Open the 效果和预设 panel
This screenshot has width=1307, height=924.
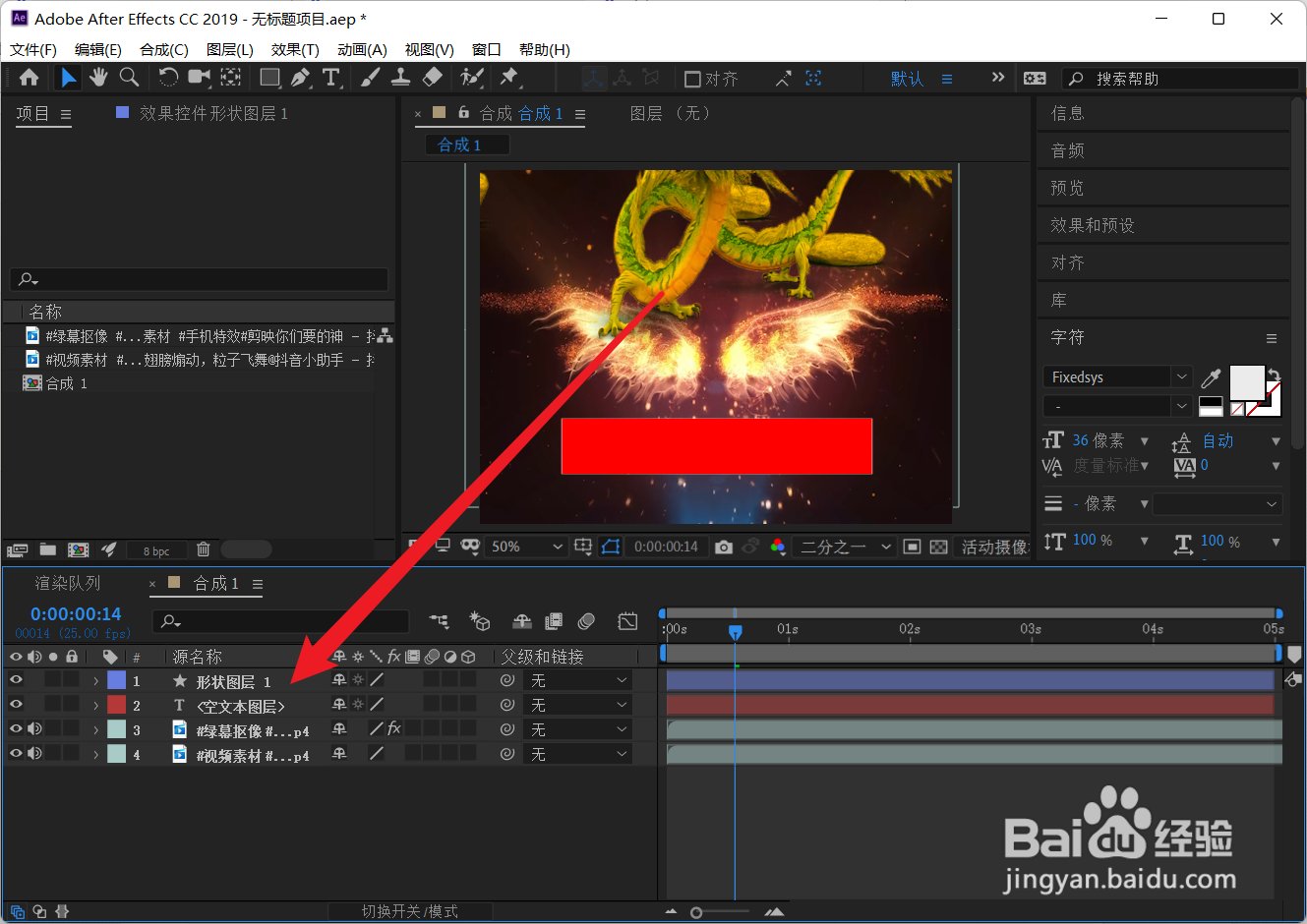[1092, 225]
